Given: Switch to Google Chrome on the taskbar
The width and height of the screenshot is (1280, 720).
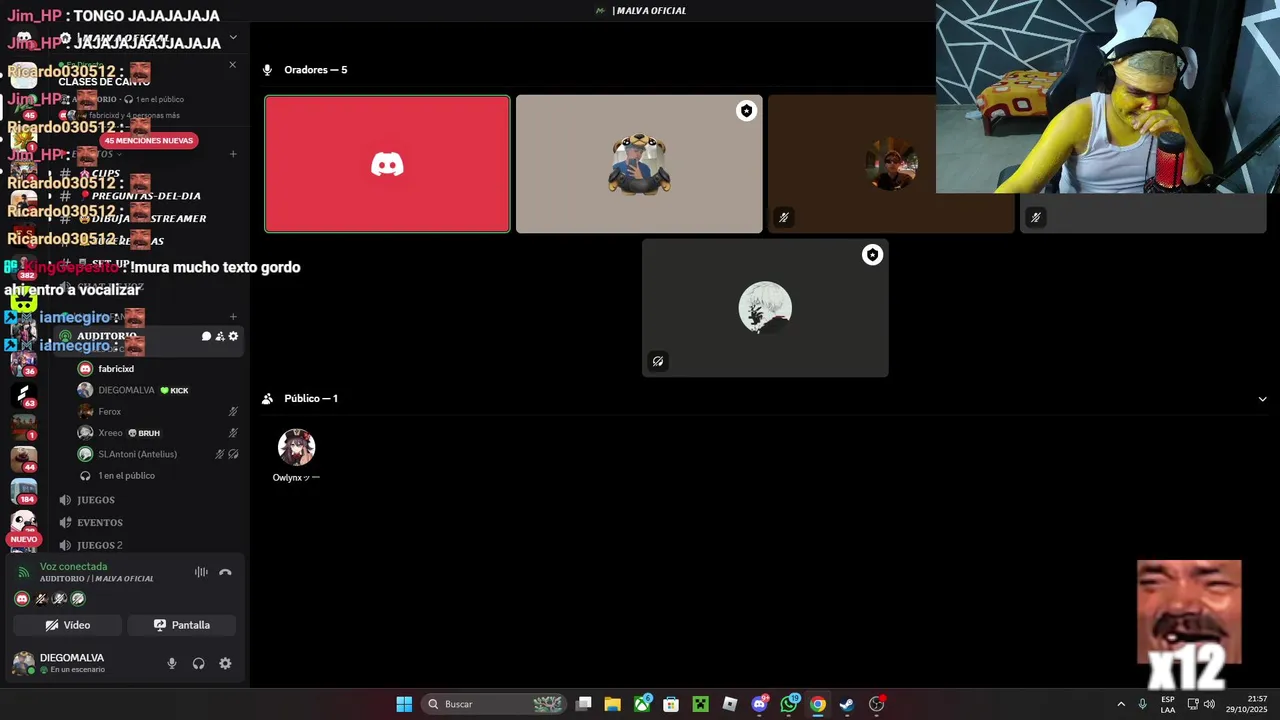Looking at the screenshot, I should (x=818, y=704).
